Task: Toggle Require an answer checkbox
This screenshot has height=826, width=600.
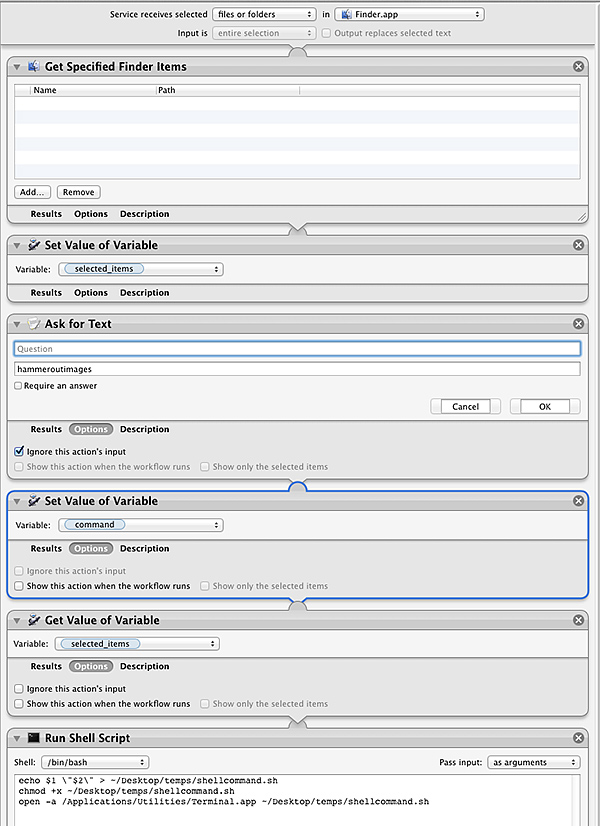Action: click(18, 386)
